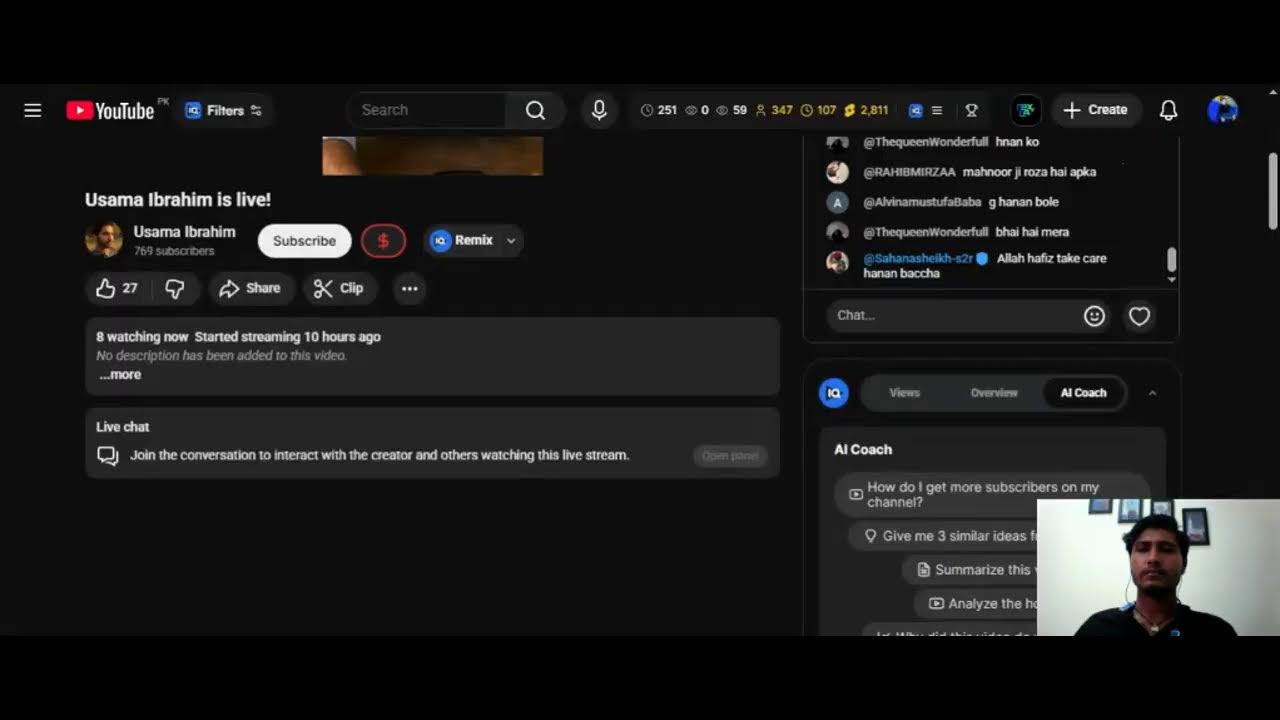Click the Search input field
The height and width of the screenshot is (720, 1280).
[428, 110]
